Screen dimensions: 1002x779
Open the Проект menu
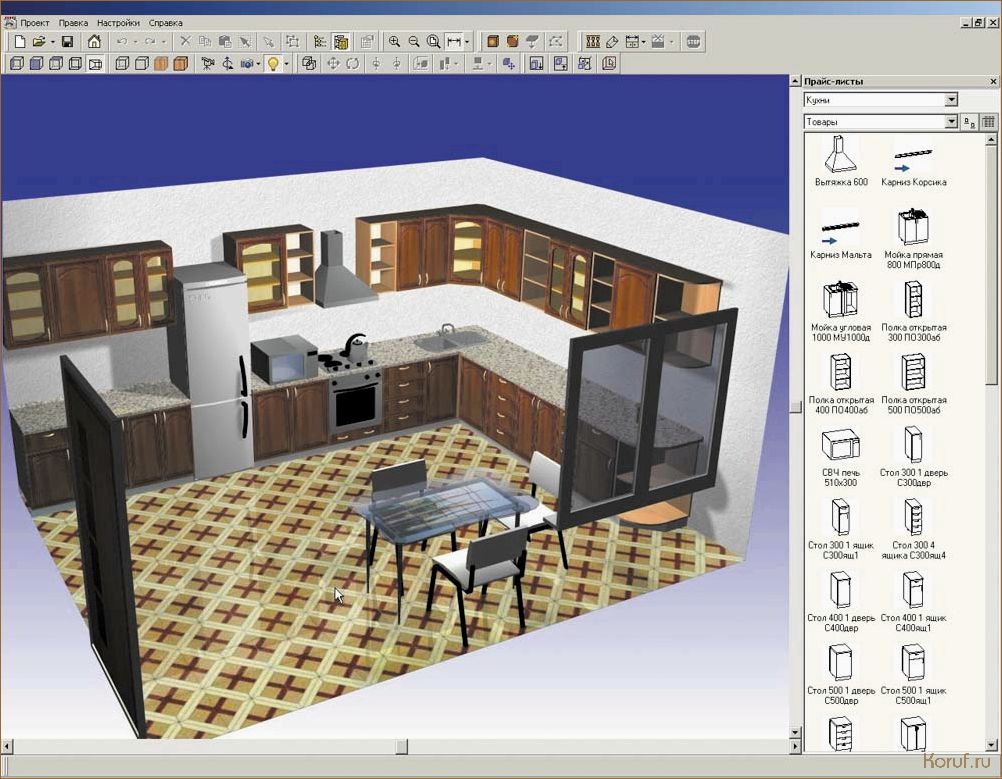[x=34, y=22]
